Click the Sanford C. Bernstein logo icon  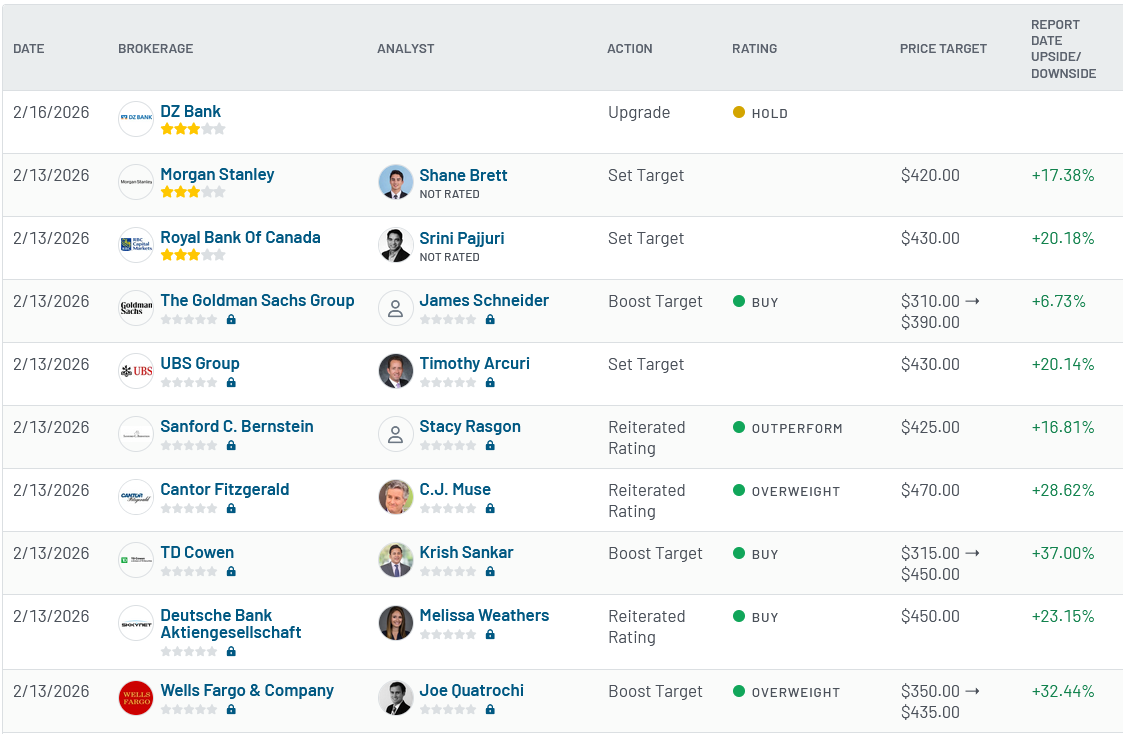[136, 434]
